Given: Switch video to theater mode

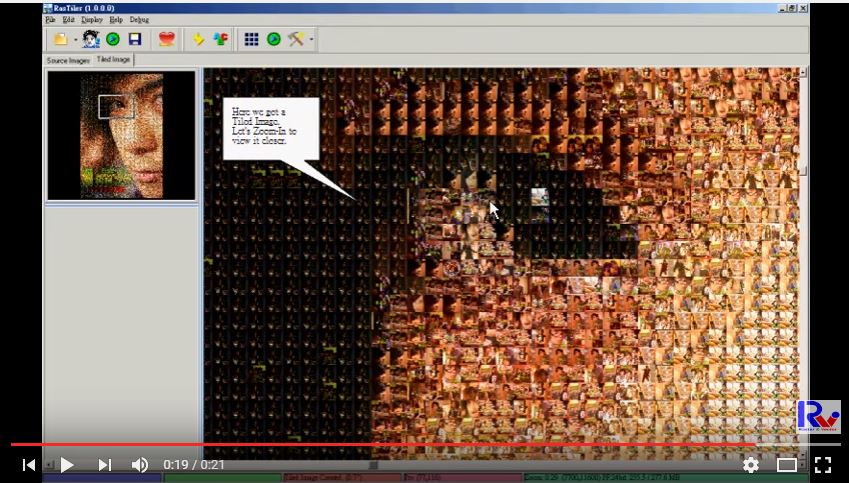Looking at the screenshot, I should point(786,465).
